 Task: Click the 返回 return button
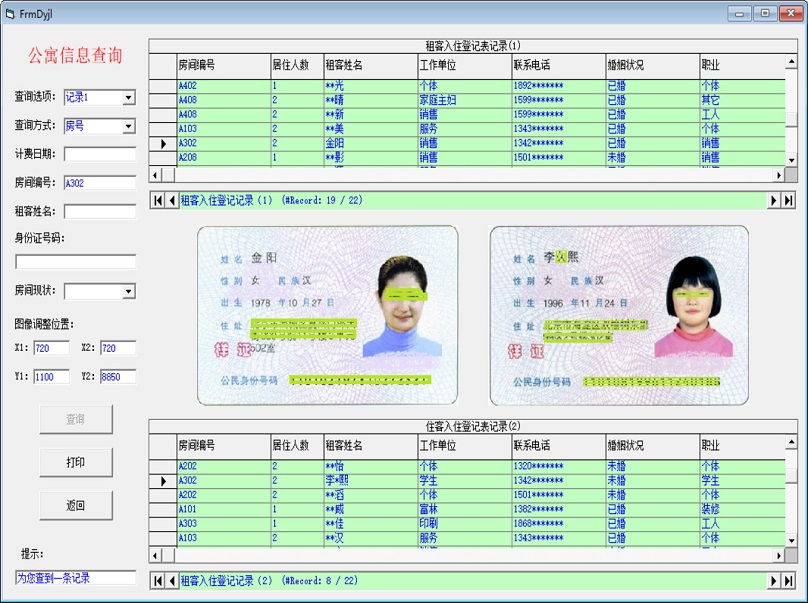pyautogui.click(x=76, y=506)
